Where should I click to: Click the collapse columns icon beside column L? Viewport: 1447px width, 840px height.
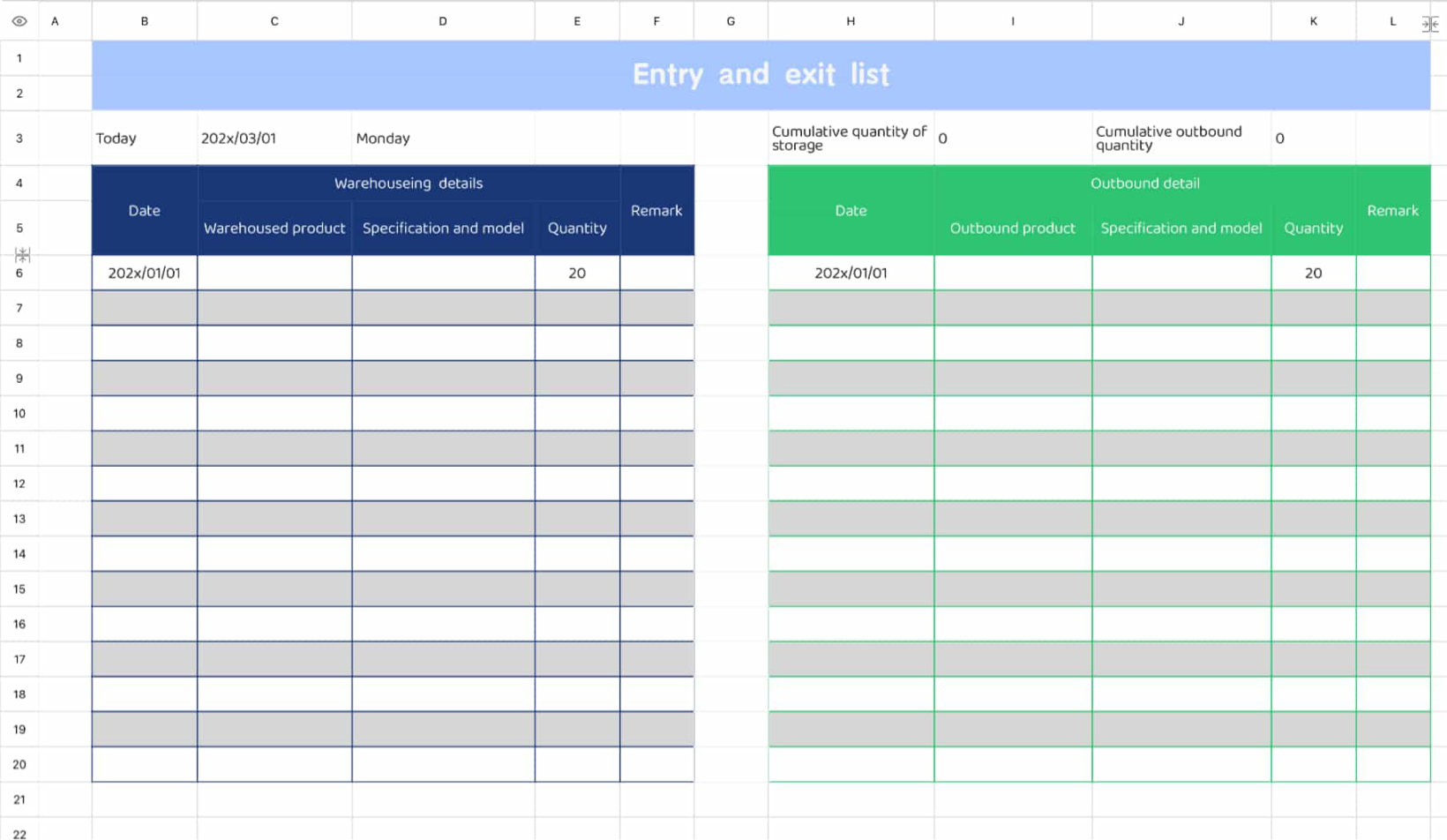coord(1430,24)
